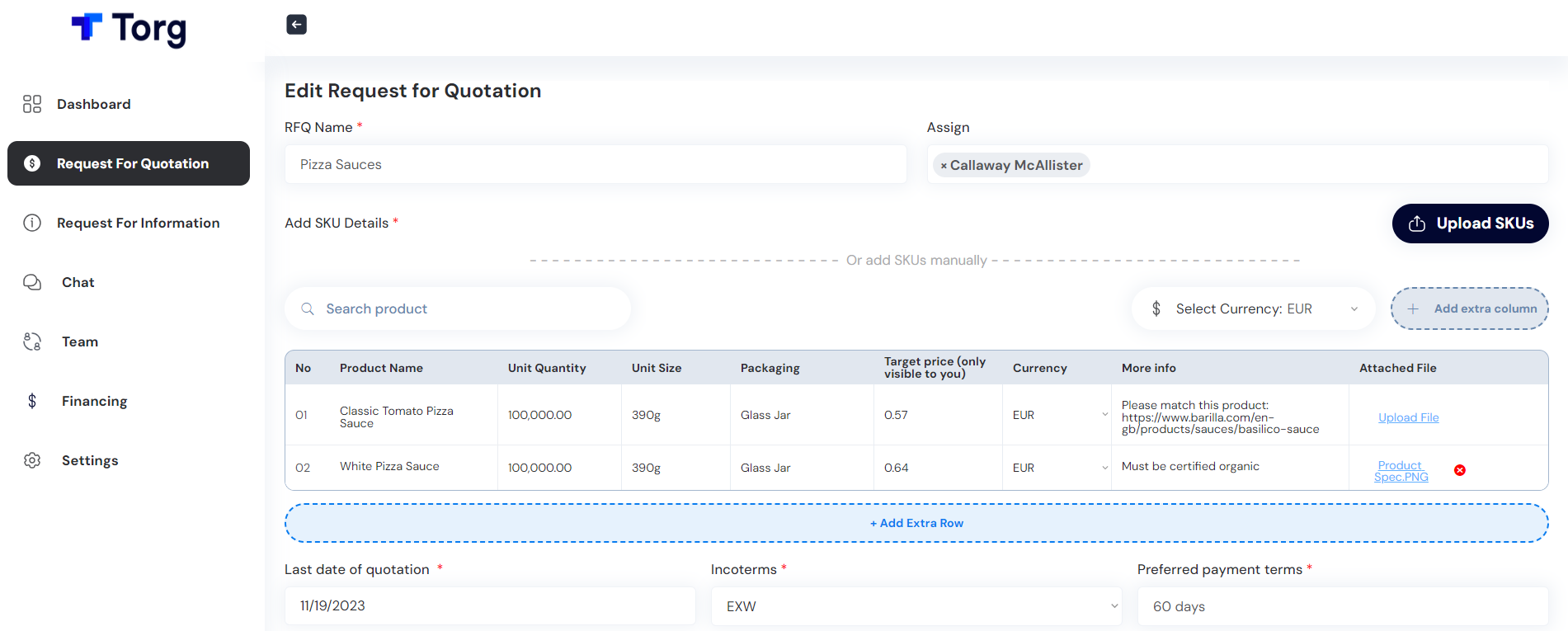Go to the Team page

[x=79, y=341]
